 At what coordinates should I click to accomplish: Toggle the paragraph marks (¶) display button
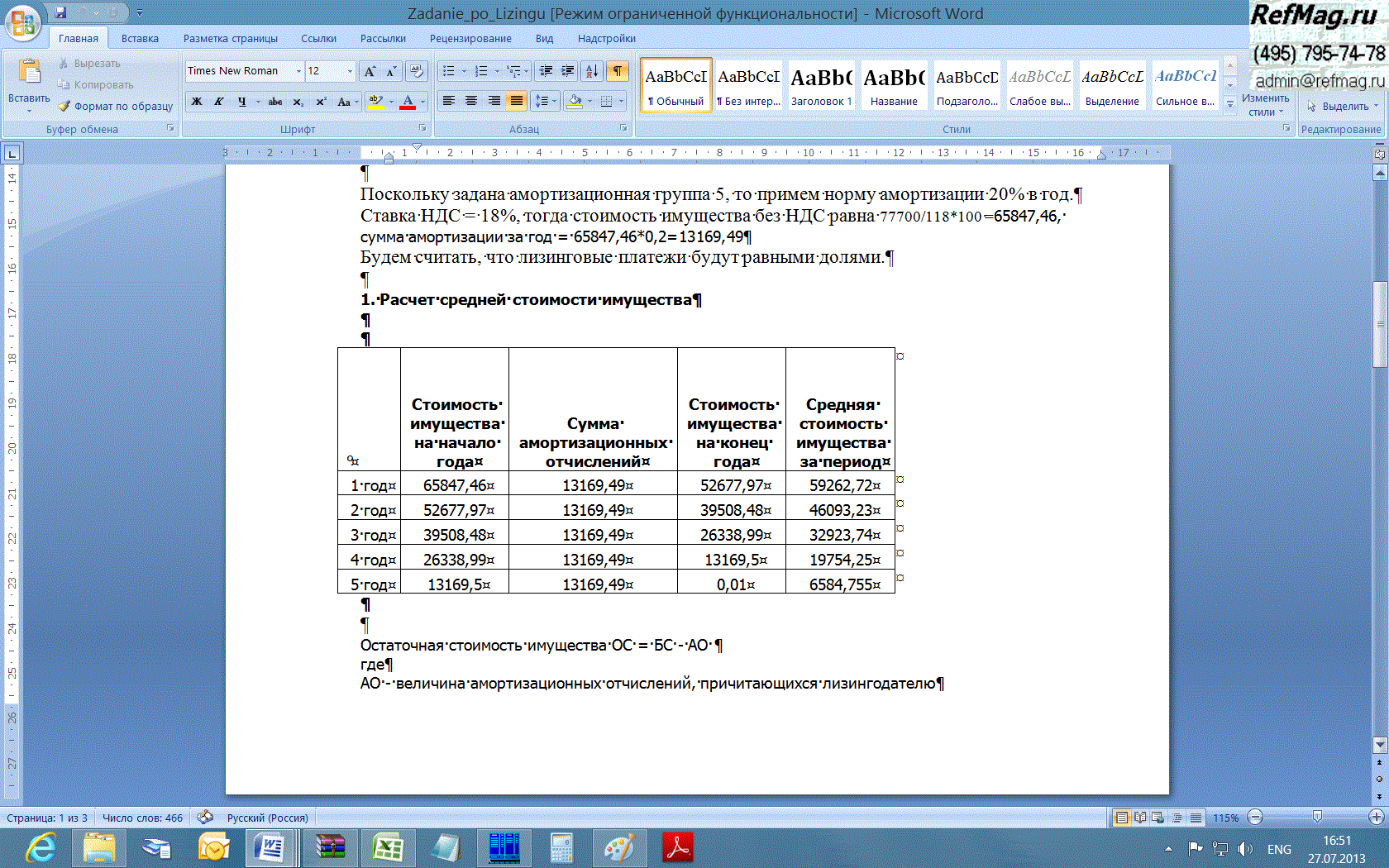tap(618, 71)
